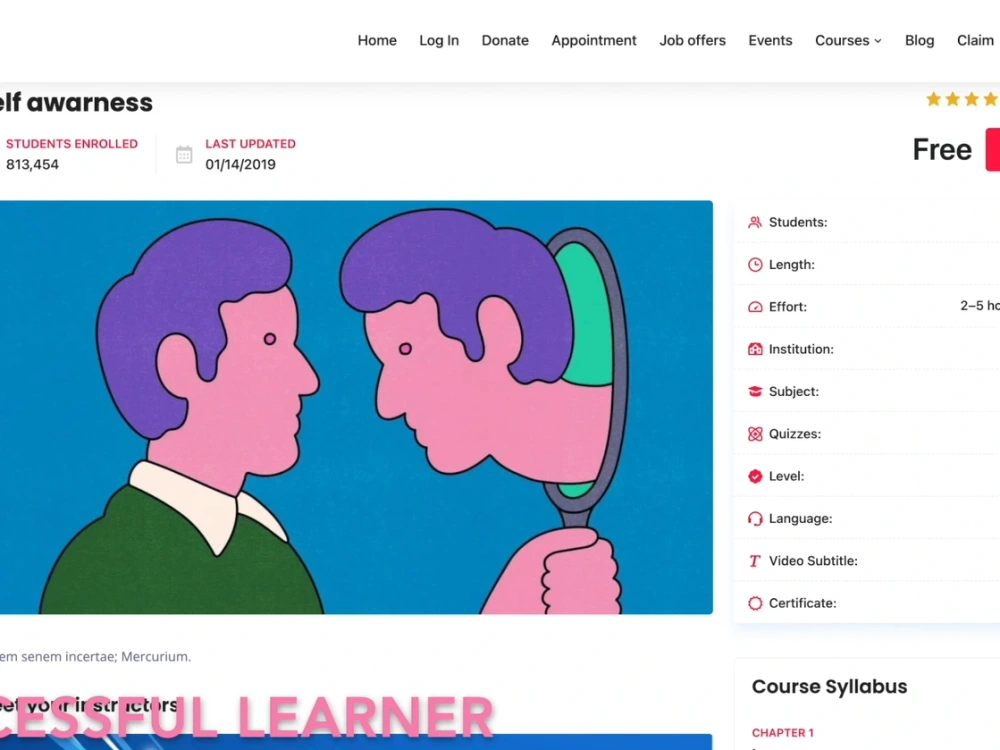Click the 'Institution:' label text
The image size is (1000, 750).
click(801, 349)
